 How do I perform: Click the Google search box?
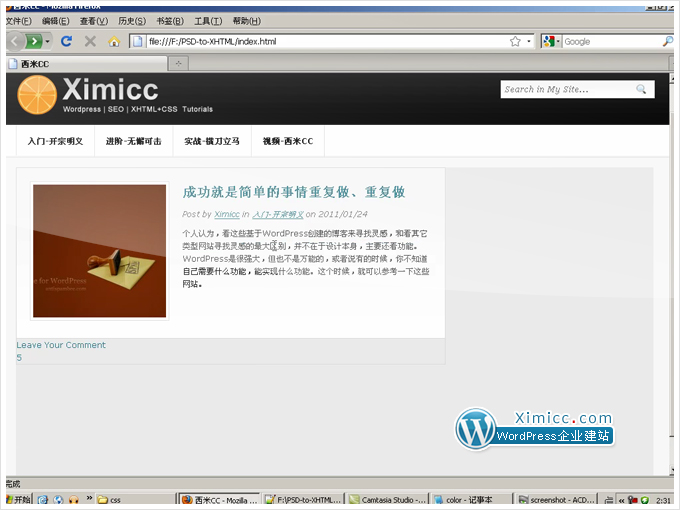tap(611, 42)
